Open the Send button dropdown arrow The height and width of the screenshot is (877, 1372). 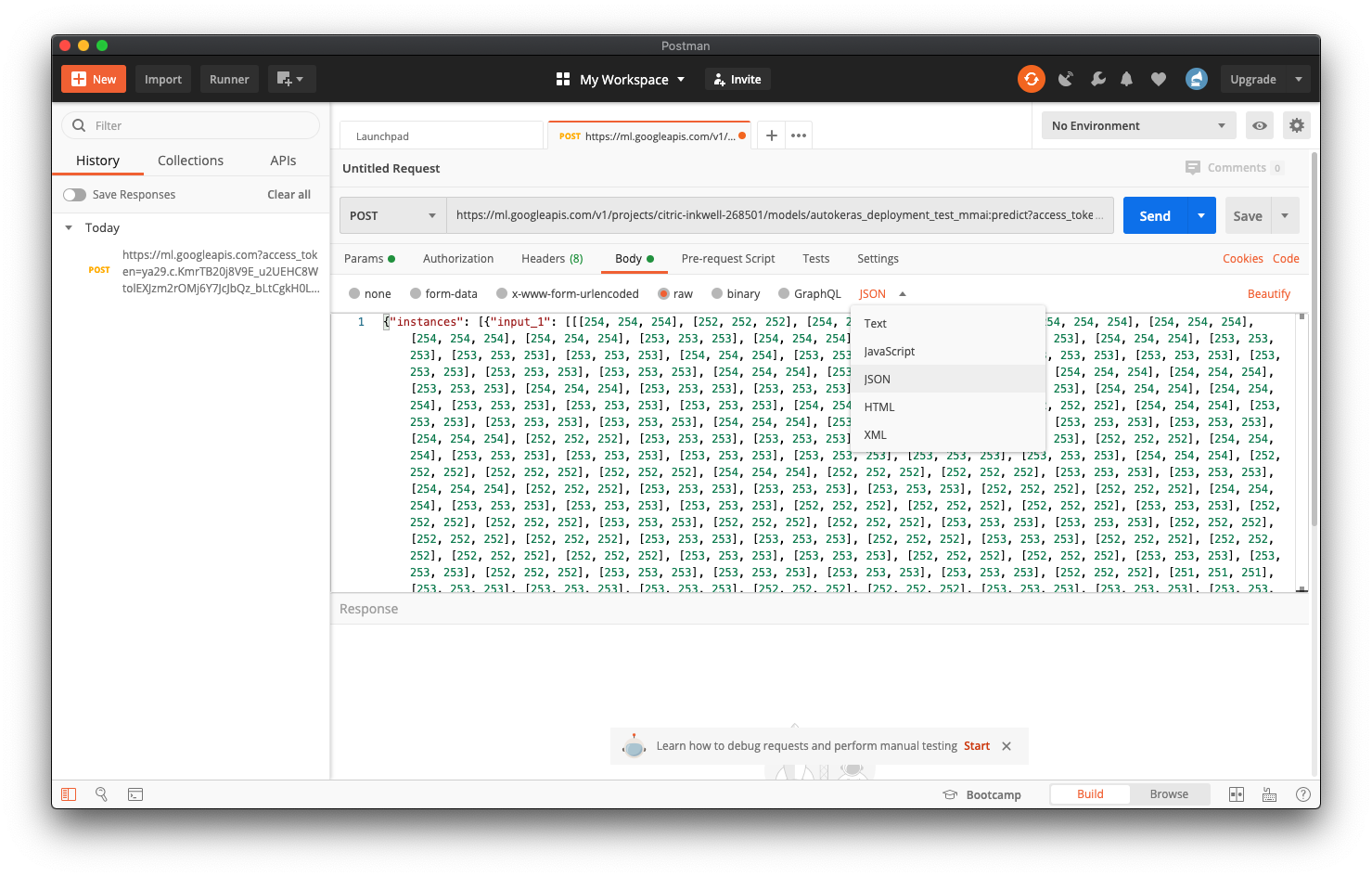[x=1201, y=215]
